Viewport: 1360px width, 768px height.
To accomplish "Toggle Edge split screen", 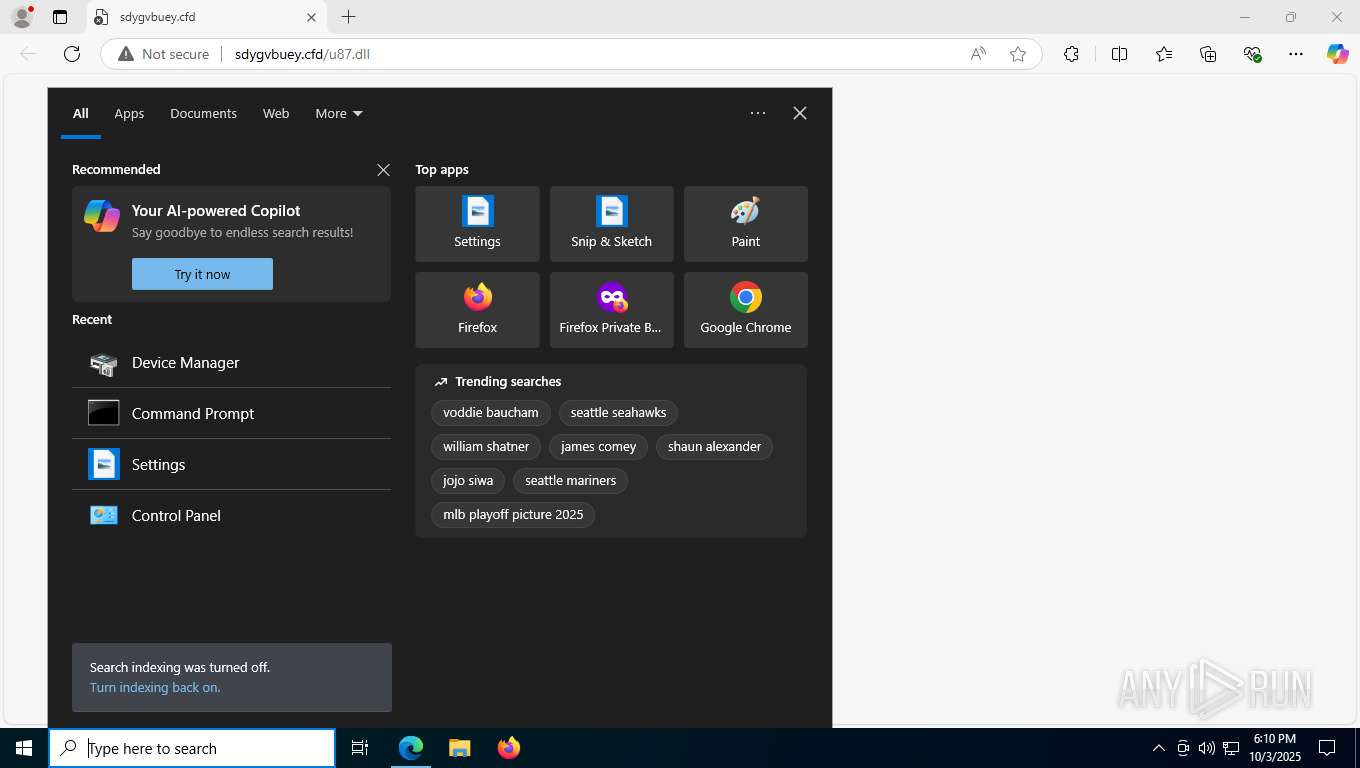I will point(1119,54).
